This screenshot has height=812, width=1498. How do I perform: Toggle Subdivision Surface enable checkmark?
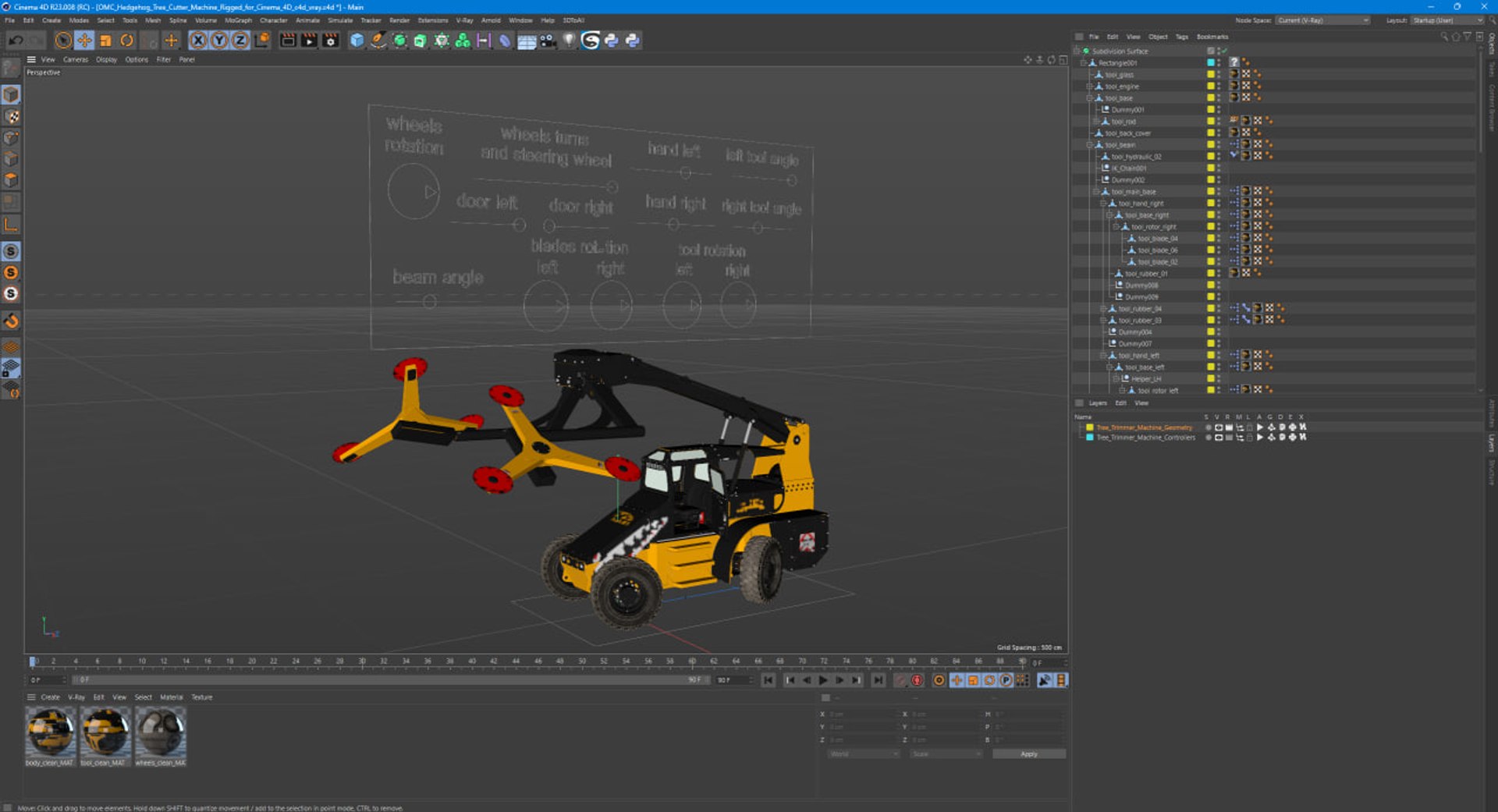coord(1224,51)
